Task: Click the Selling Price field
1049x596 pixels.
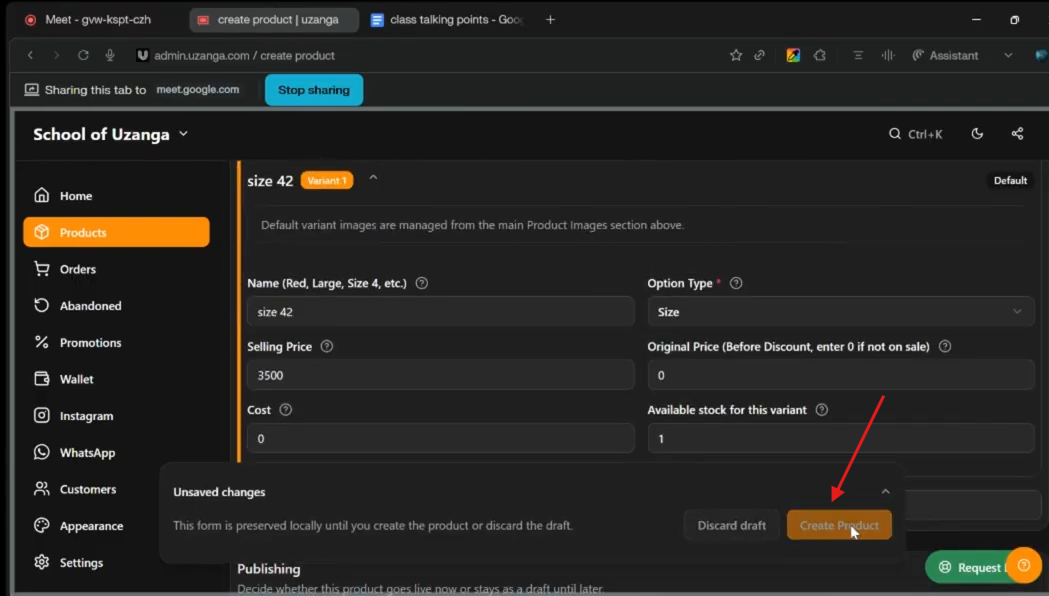Action: click(x=441, y=375)
